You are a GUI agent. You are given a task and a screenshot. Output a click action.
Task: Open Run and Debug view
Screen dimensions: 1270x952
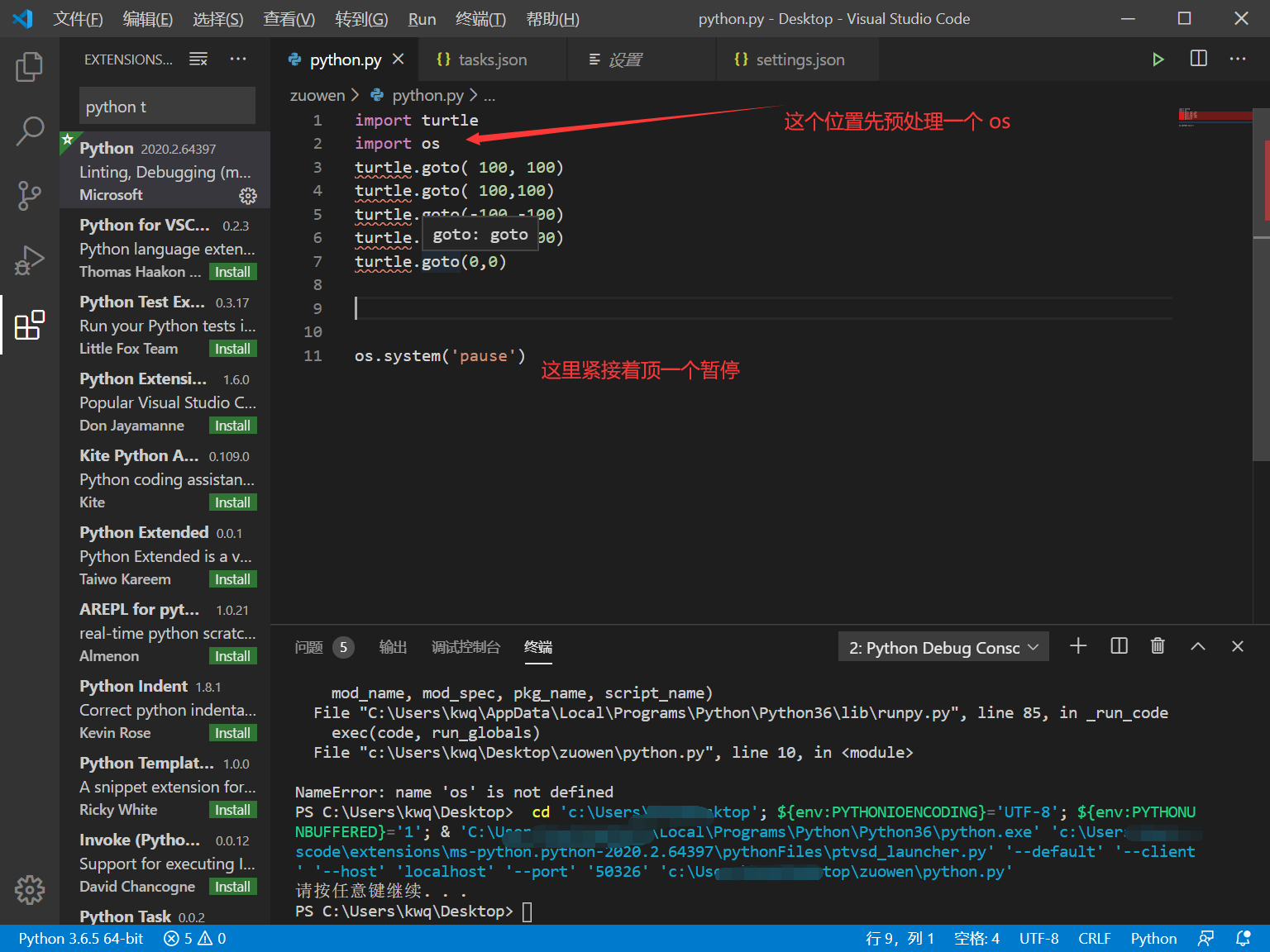[x=29, y=260]
